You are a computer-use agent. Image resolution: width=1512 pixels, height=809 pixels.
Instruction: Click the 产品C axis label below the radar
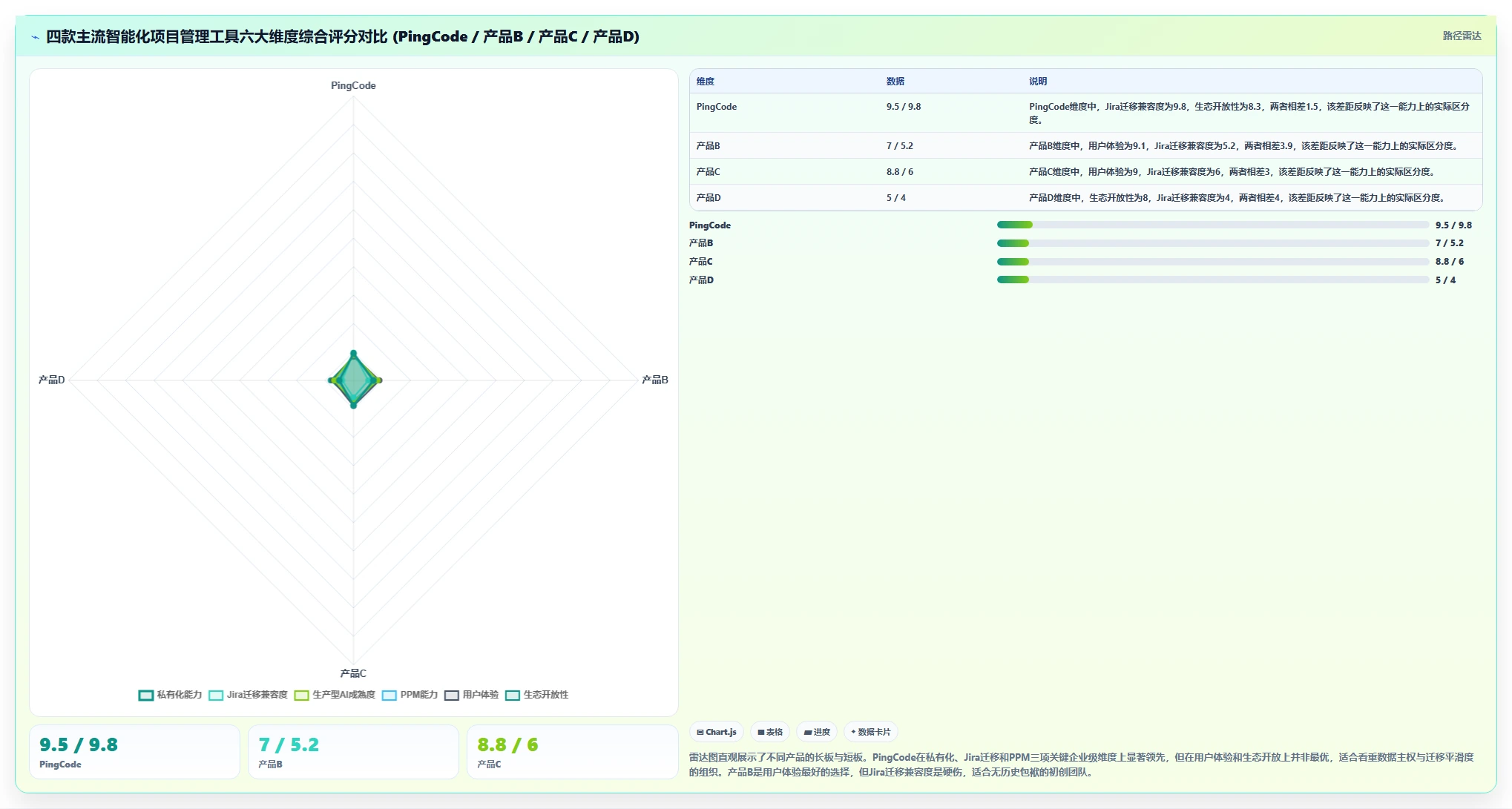[353, 673]
